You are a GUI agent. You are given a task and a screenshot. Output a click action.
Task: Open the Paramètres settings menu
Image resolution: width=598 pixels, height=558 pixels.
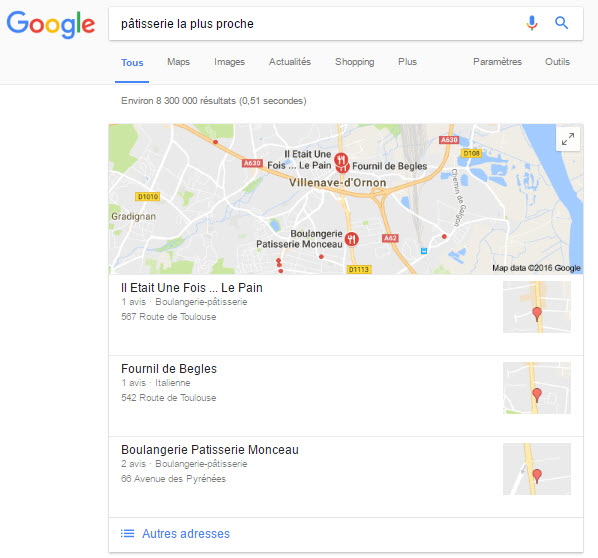(497, 62)
